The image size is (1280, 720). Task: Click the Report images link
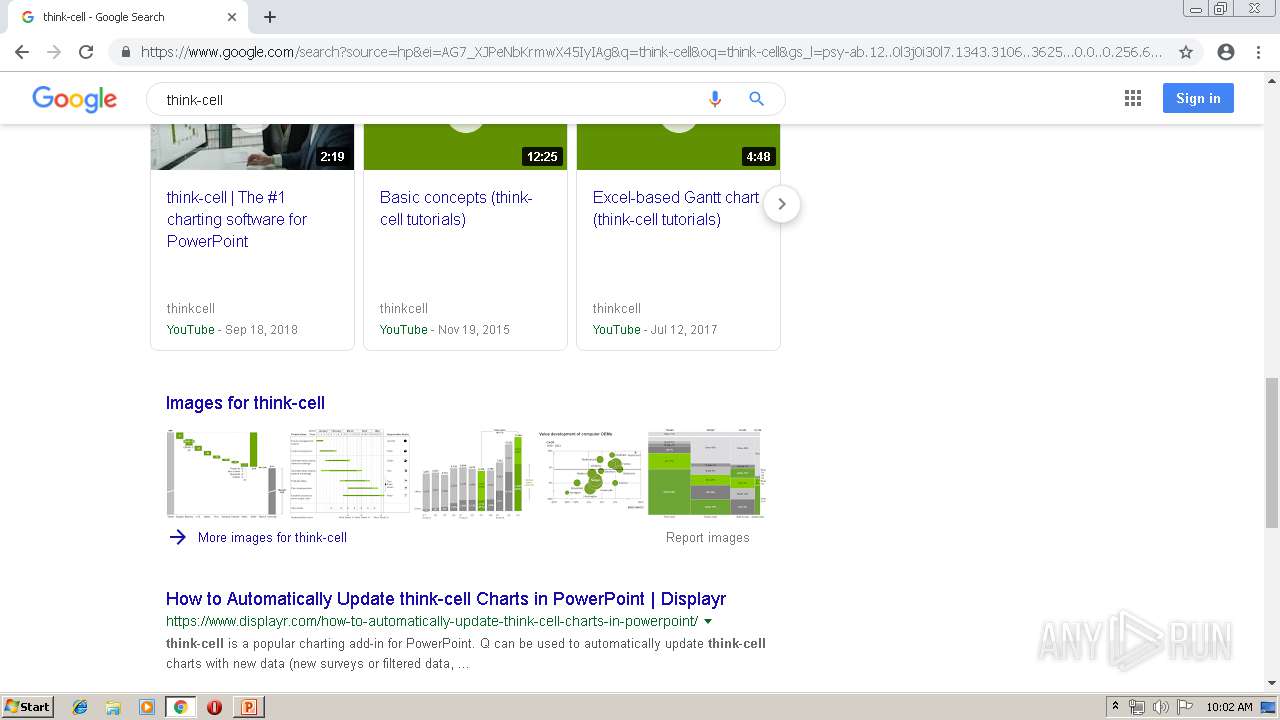707,537
